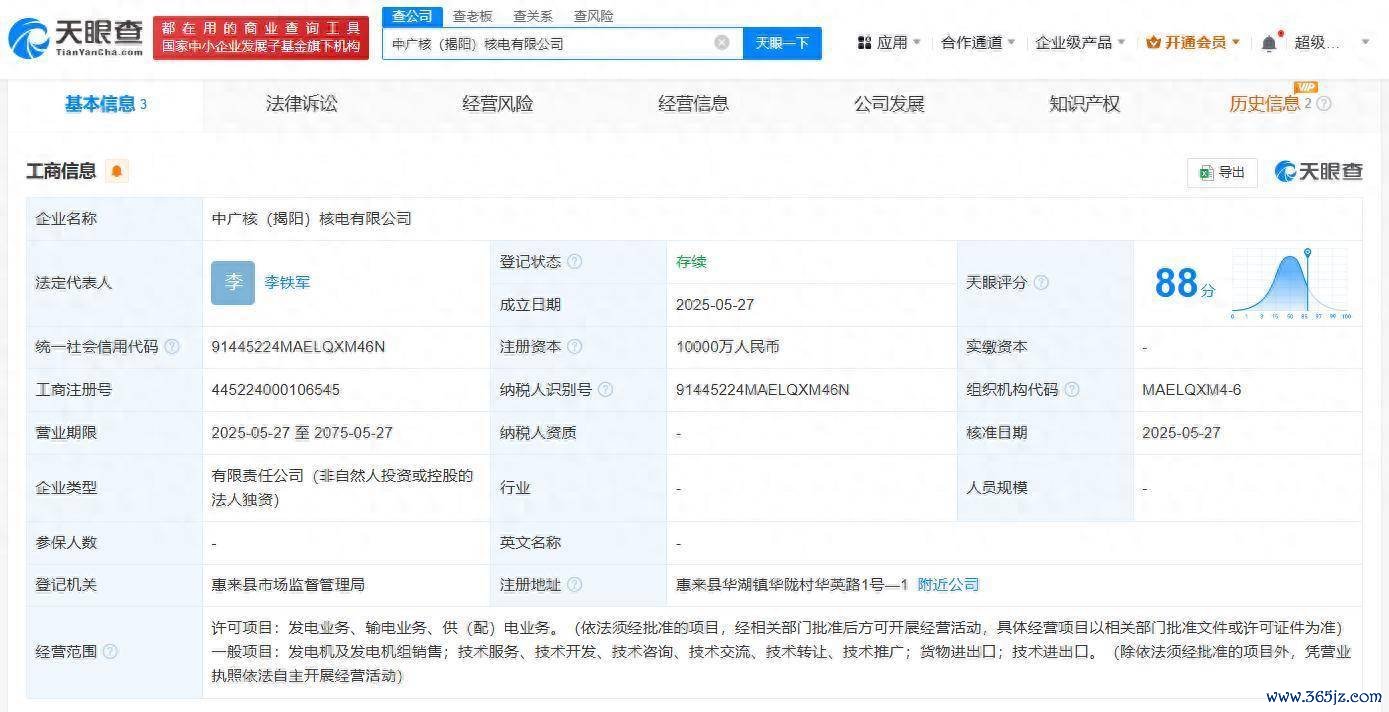
Task: Select credit code 91445224MAELQXM46N under 统一社会信用代码
Action: tap(298, 347)
